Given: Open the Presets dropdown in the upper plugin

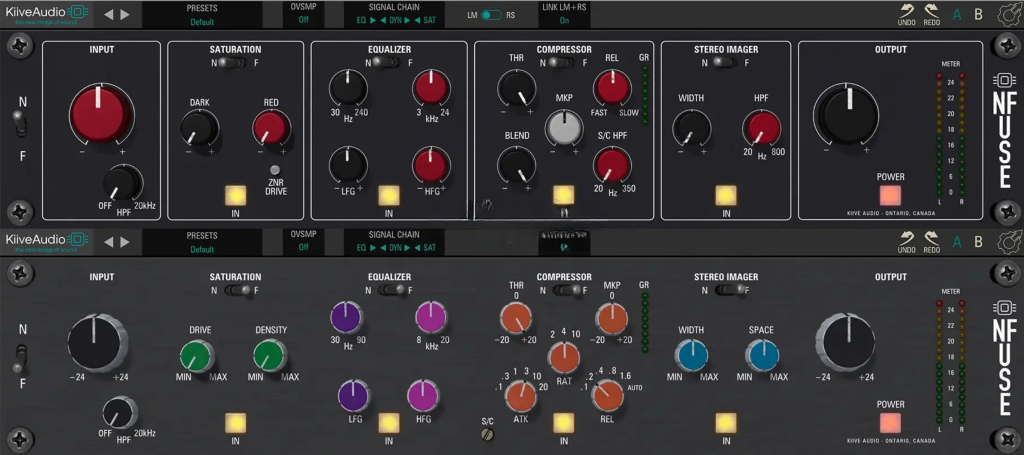Looking at the screenshot, I should coord(202,14).
